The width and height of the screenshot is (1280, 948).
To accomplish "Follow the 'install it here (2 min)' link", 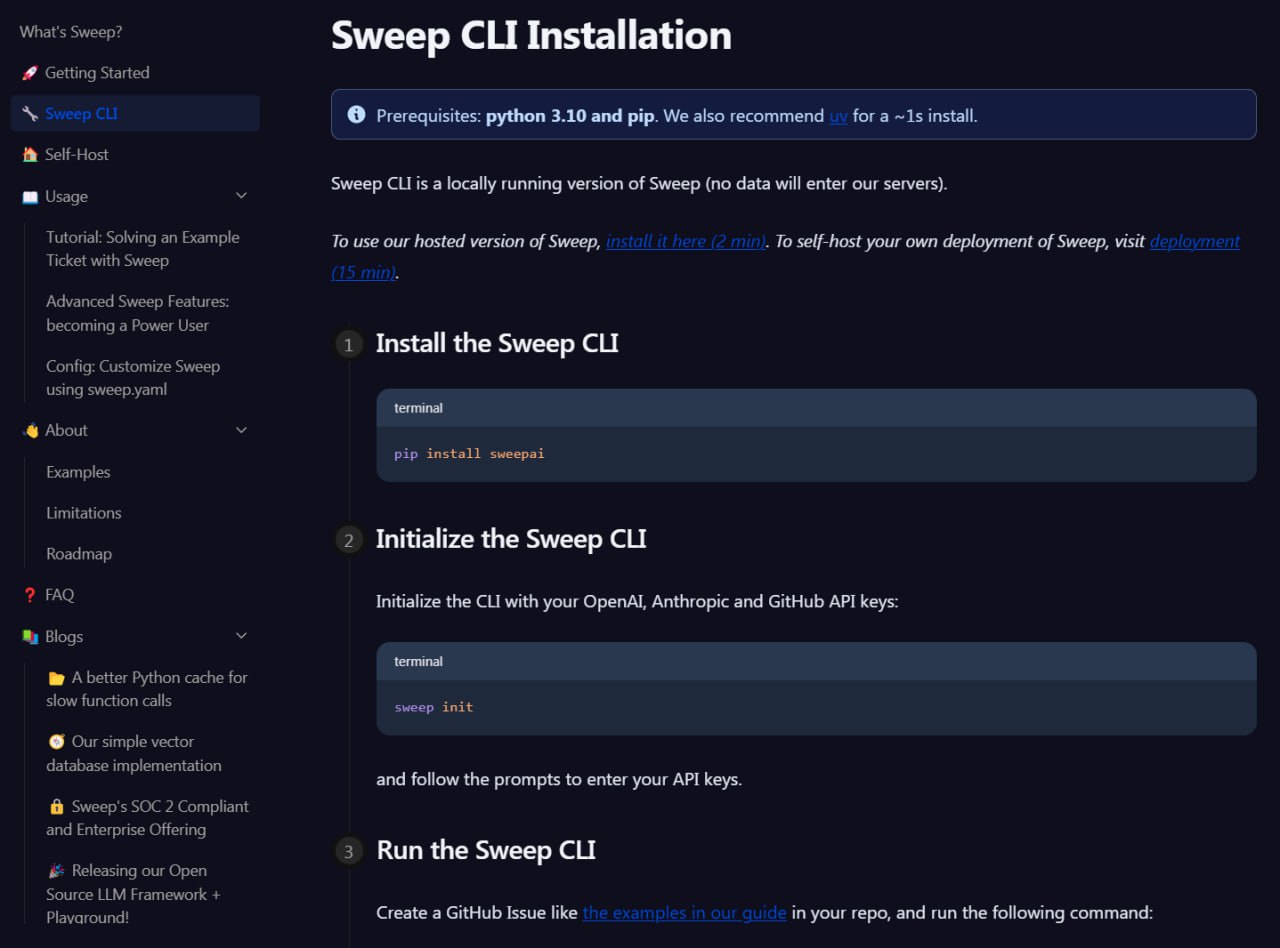I will [686, 241].
